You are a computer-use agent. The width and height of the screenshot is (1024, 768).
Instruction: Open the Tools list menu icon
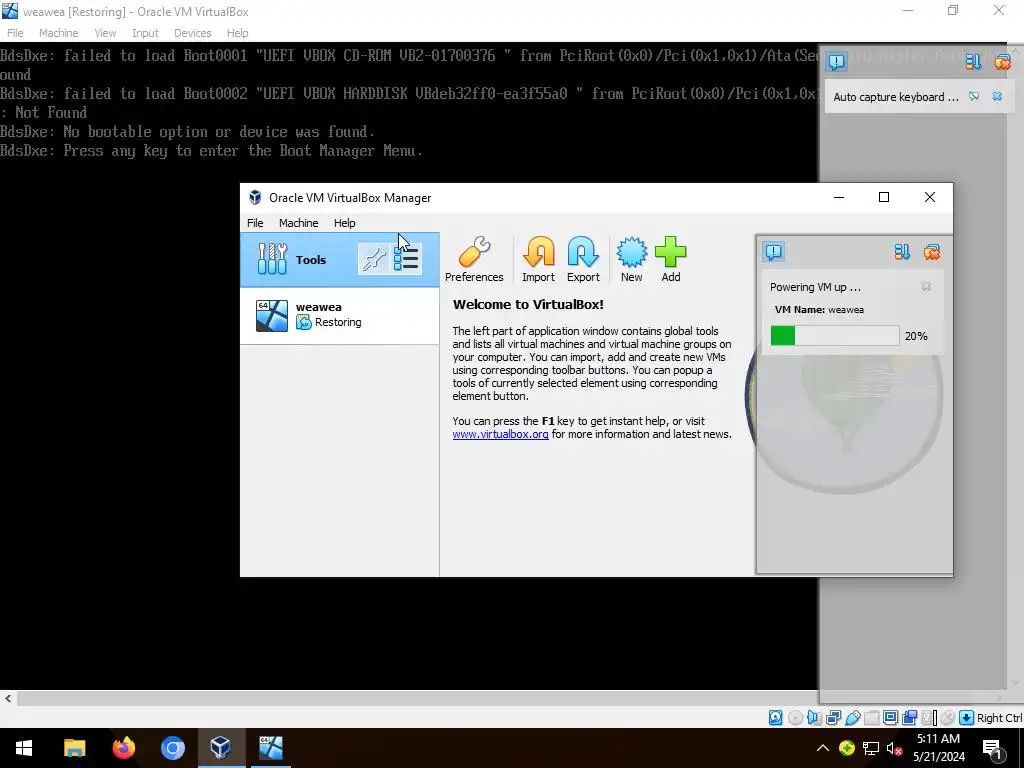coord(406,259)
